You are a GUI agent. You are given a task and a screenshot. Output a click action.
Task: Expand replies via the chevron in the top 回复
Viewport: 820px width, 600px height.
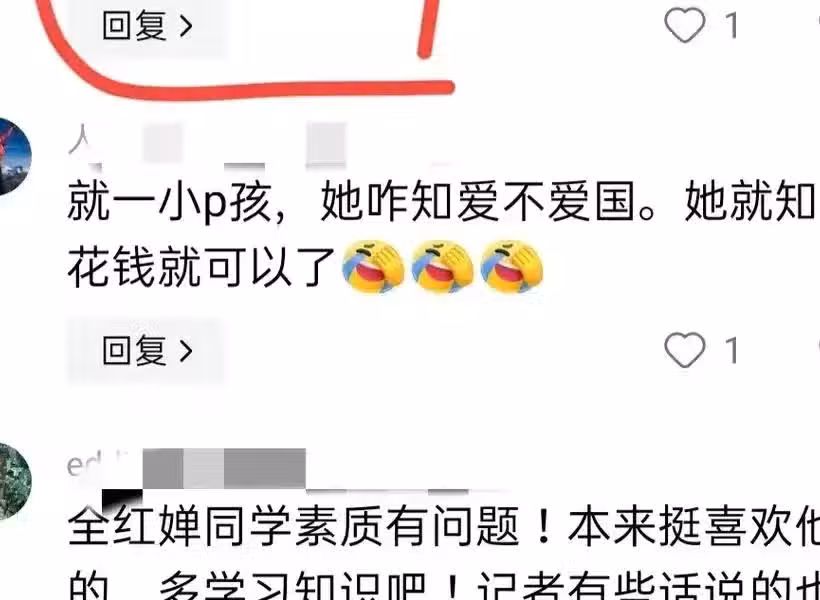coord(186,26)
